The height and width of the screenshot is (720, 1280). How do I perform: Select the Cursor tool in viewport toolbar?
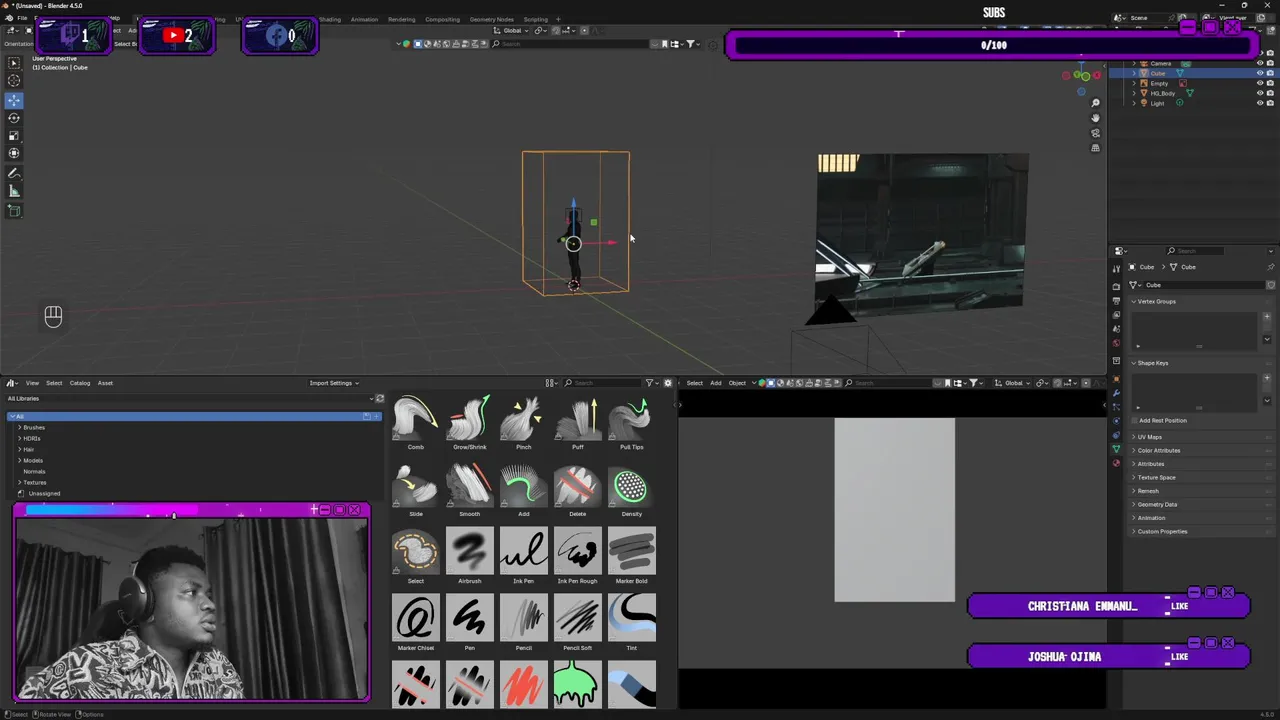[14, 81]
